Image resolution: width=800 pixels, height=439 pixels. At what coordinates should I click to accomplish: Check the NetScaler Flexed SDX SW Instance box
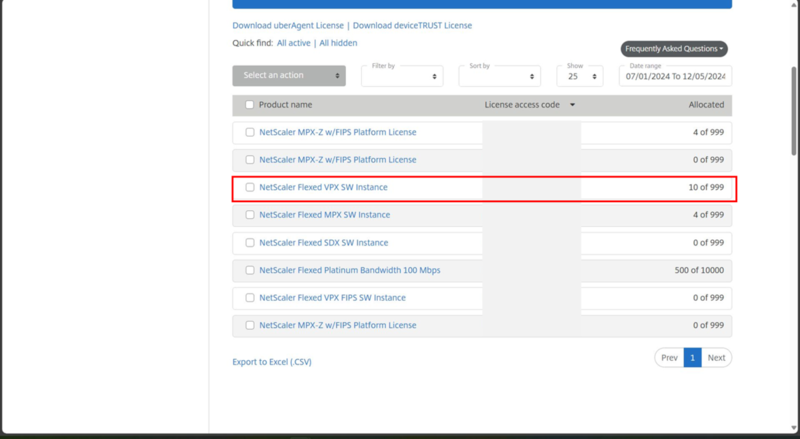(249, 242)
